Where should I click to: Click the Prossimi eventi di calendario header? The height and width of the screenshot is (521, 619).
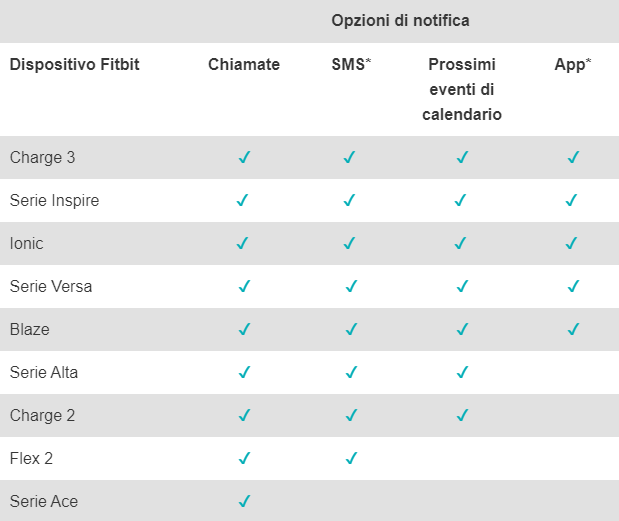pyautogui.click(x=462, y=89)
